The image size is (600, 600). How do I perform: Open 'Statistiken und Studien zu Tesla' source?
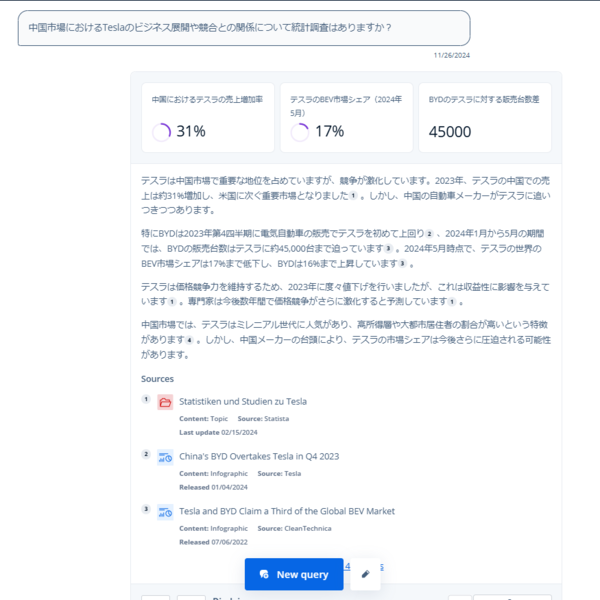(x=243, y=401)
